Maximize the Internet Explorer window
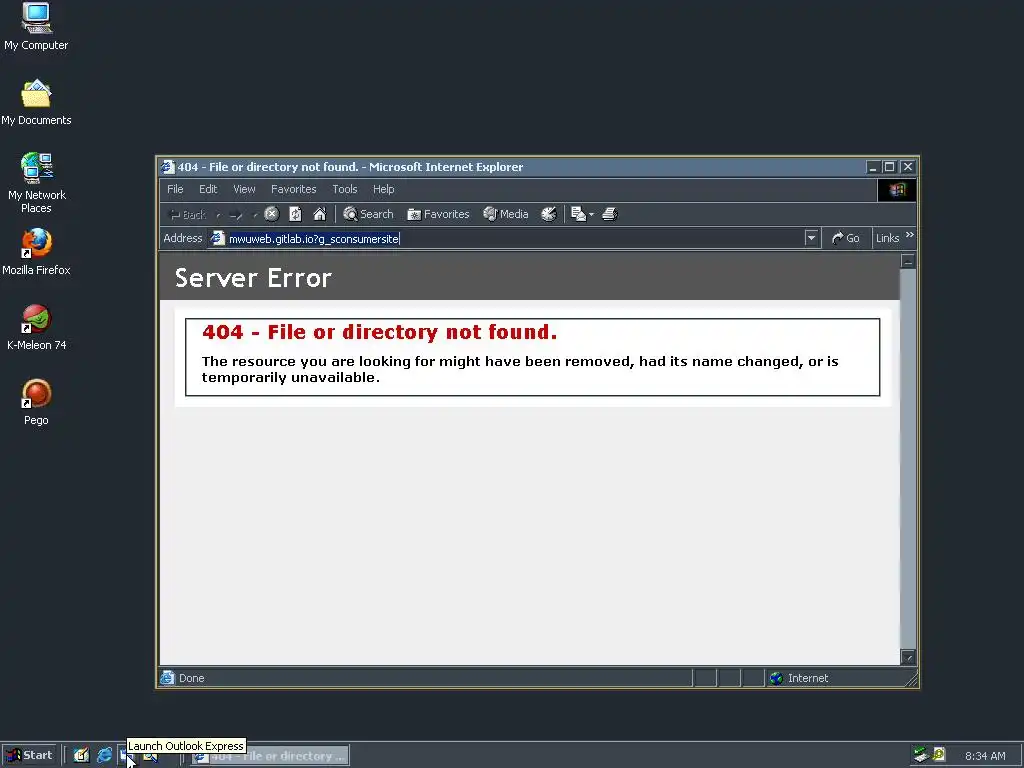This screenshot has height=768, width=1024. [889, 167]
